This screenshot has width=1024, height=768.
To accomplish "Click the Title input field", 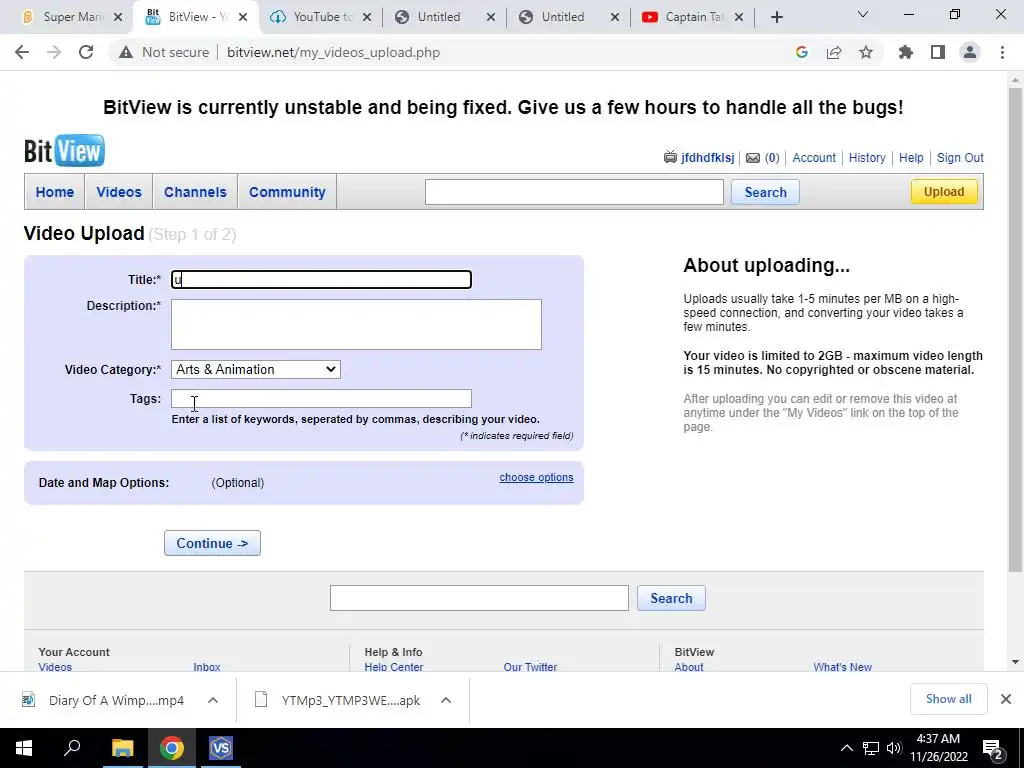I will pyautogui.click(x=321, y=280).
